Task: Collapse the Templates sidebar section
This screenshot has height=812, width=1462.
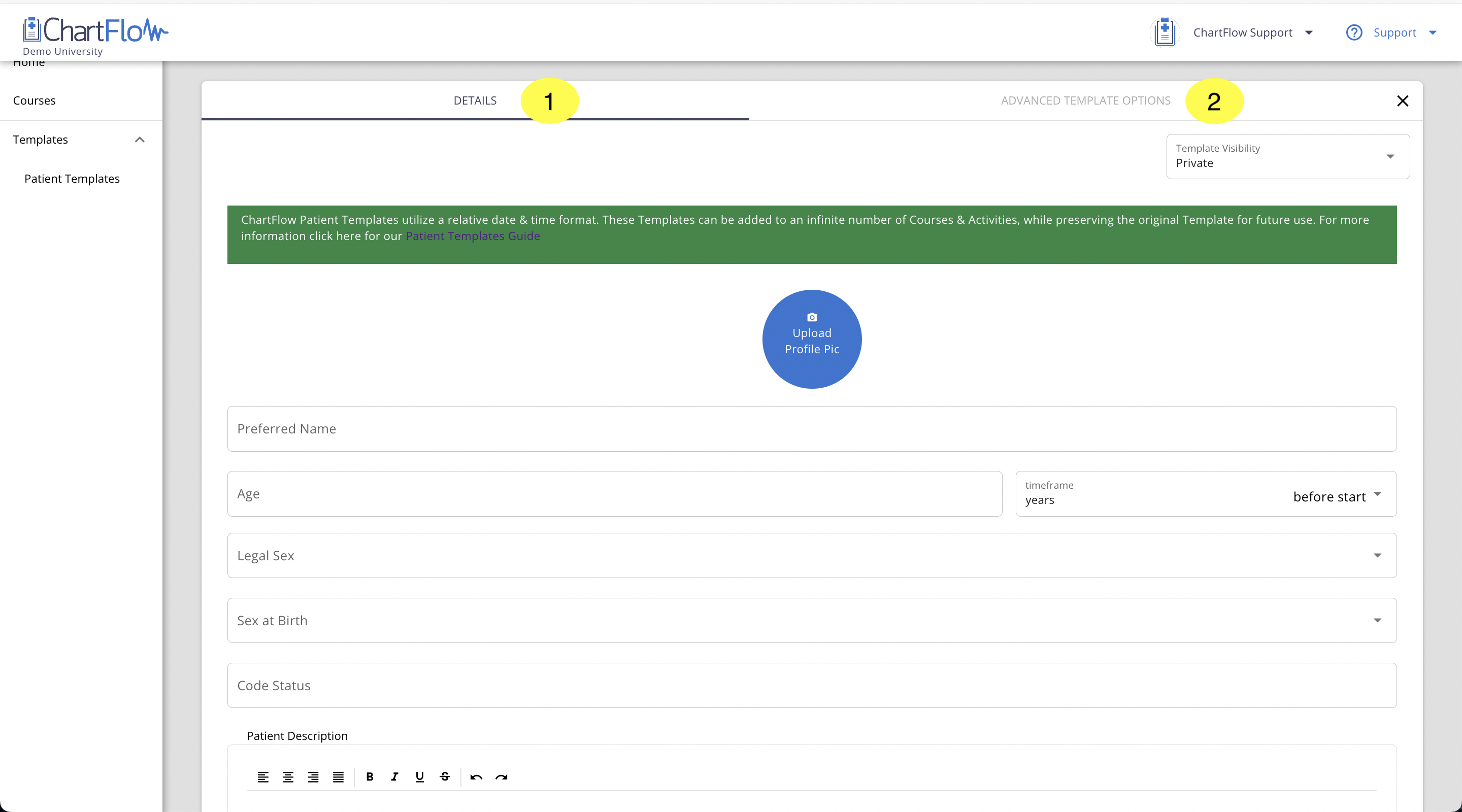Action: (x=140, y=140)
